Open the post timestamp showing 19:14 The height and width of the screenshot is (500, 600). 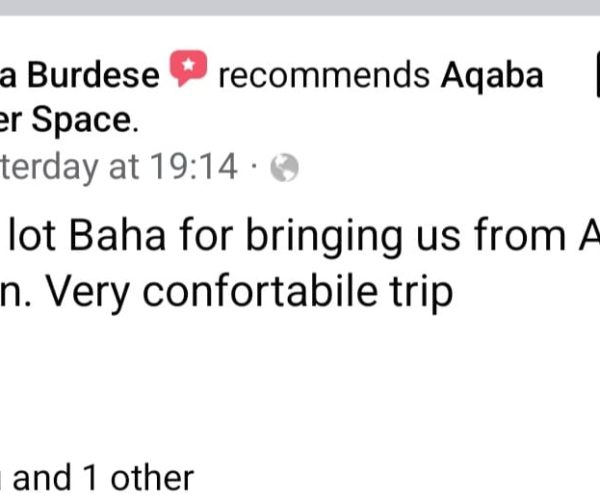click(x=120, y=168)
